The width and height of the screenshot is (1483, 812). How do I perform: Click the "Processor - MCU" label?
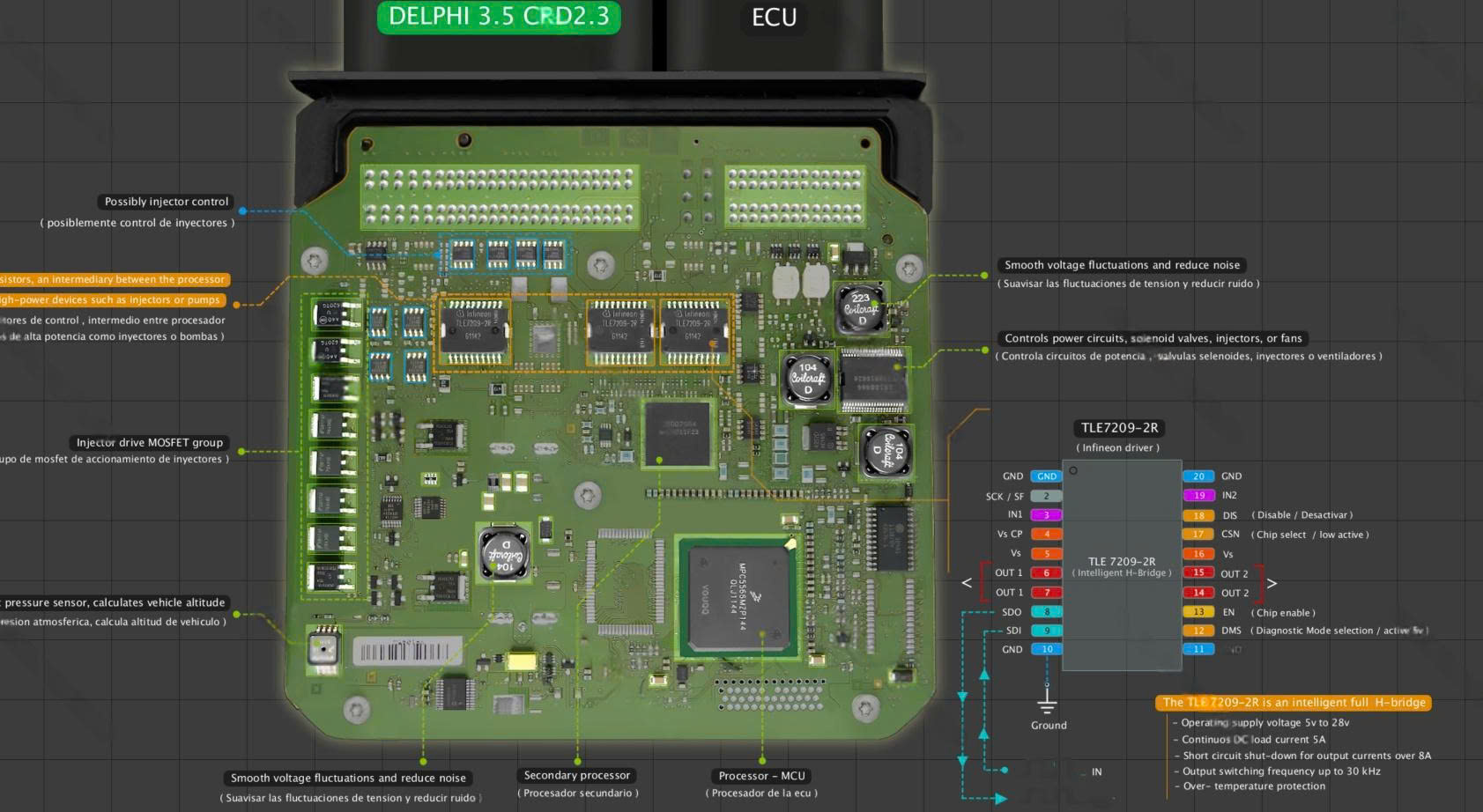coord(761,776)
